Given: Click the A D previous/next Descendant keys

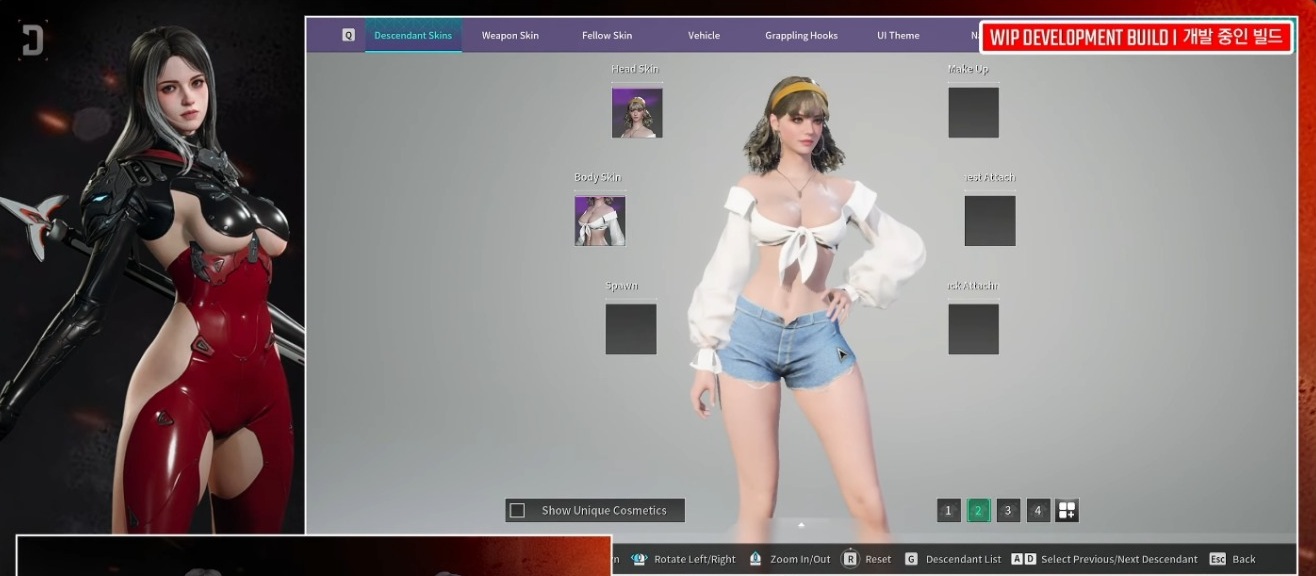Looking at the screenshot, I should coord(1023,559).
